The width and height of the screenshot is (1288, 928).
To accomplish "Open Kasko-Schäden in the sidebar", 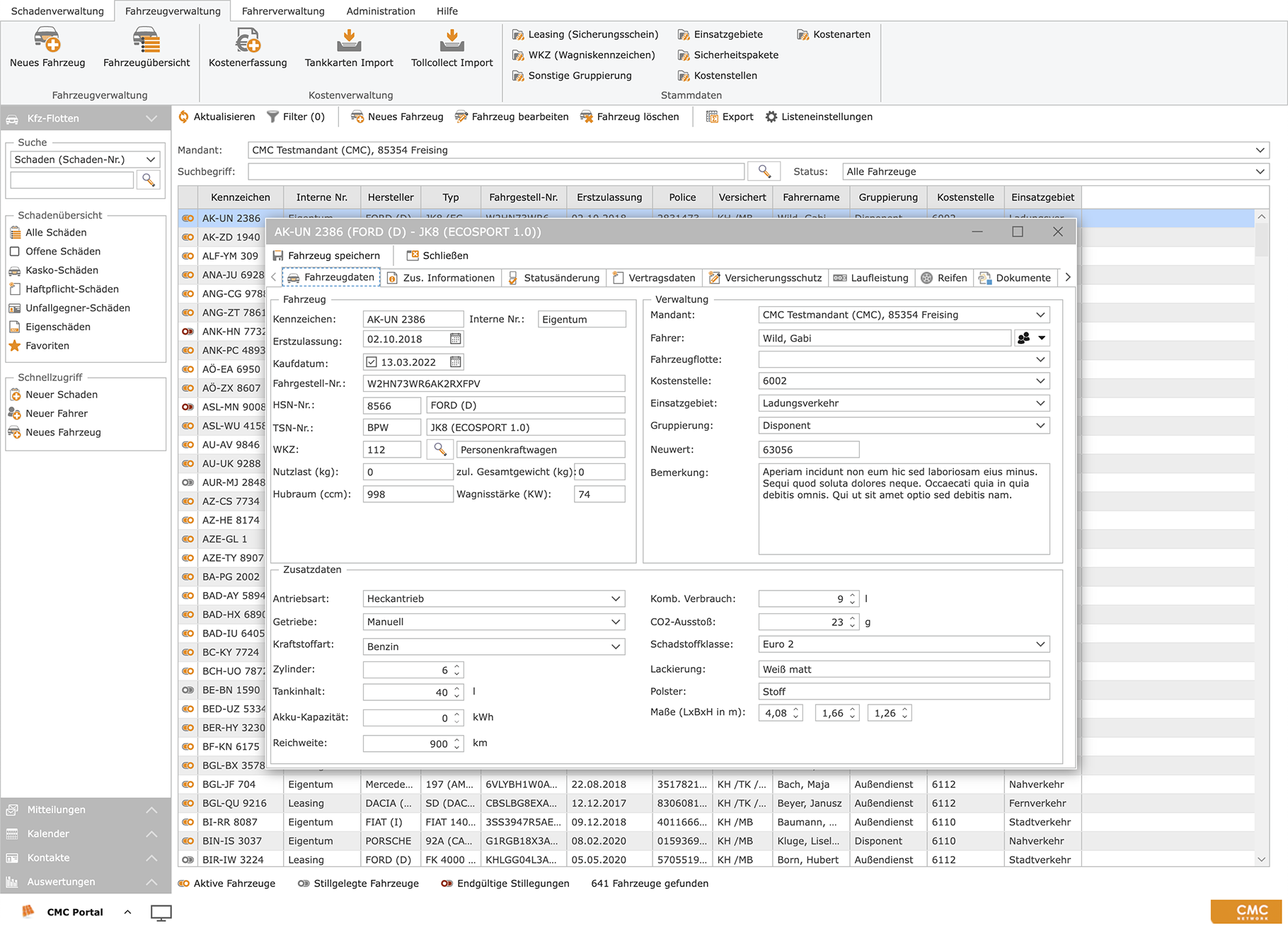I will [x=54, y=270].
